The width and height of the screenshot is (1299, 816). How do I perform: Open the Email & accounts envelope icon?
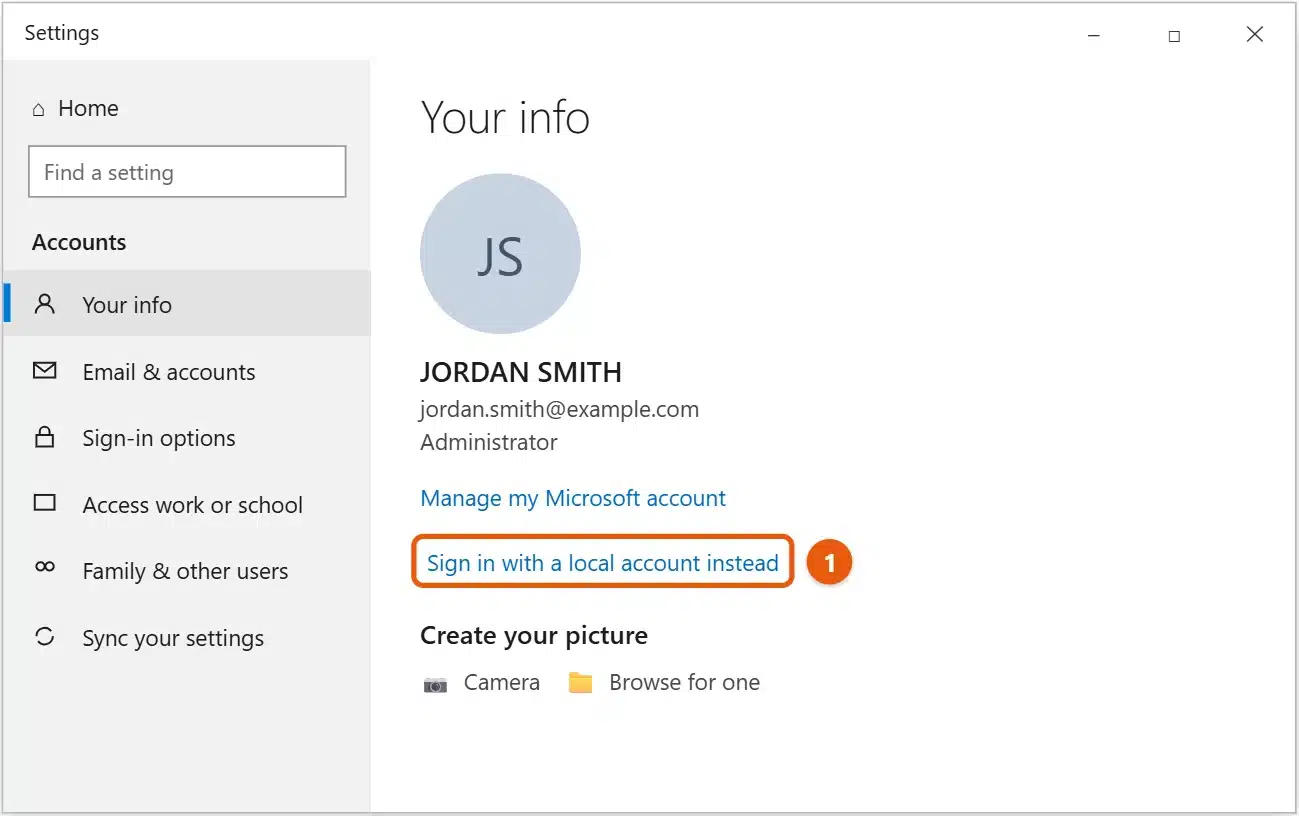(x=44, y=371)
